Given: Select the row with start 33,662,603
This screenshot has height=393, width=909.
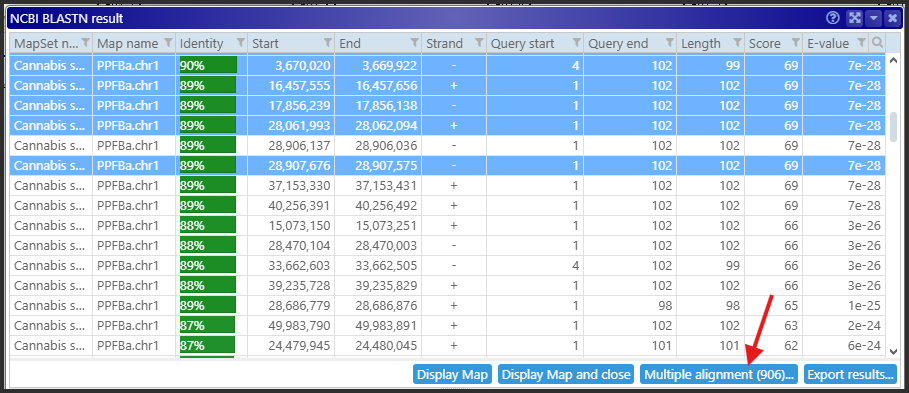Looking at the screenshot, I should [x=447, y=265].
